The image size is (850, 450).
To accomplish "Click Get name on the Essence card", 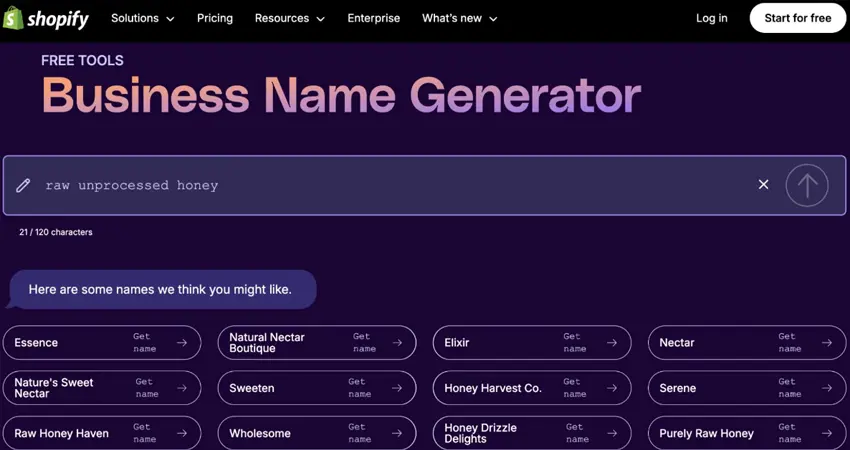I will coord(145,343).
